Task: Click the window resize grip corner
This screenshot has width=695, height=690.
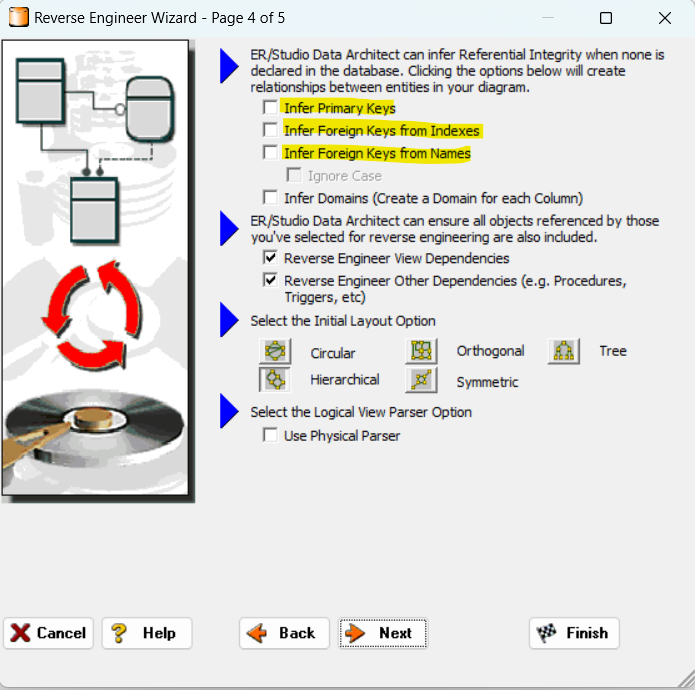Action: (x=686, y=680)
